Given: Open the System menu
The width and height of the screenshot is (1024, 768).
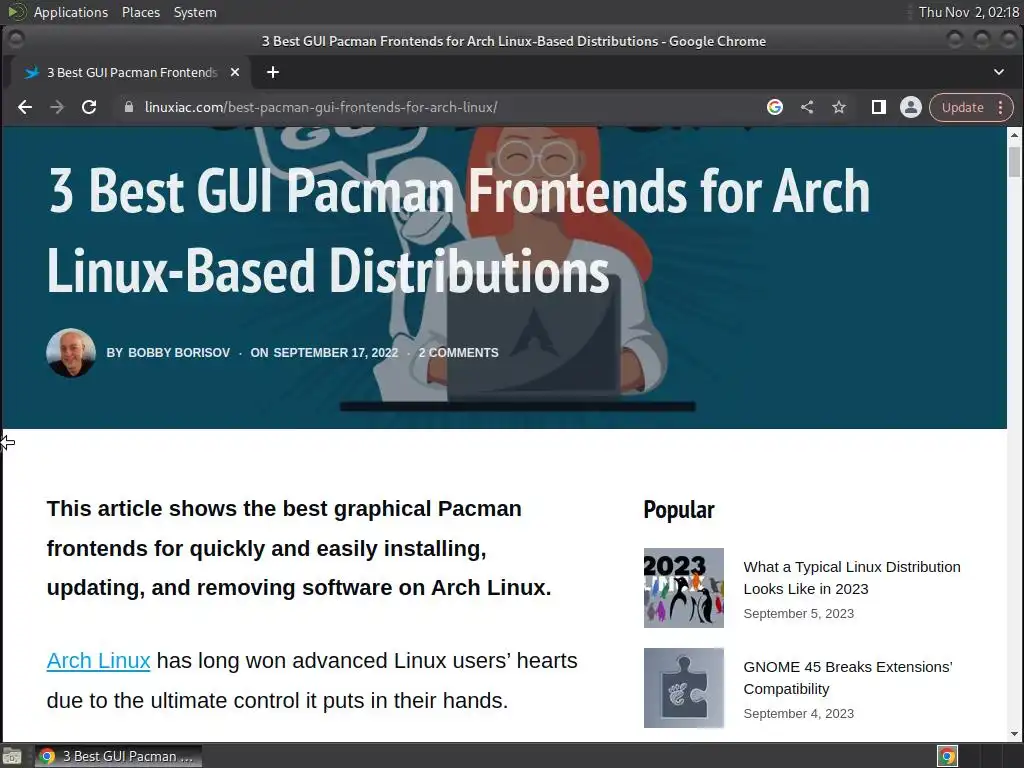Looking at the screenshot, I should coord(195,12).
